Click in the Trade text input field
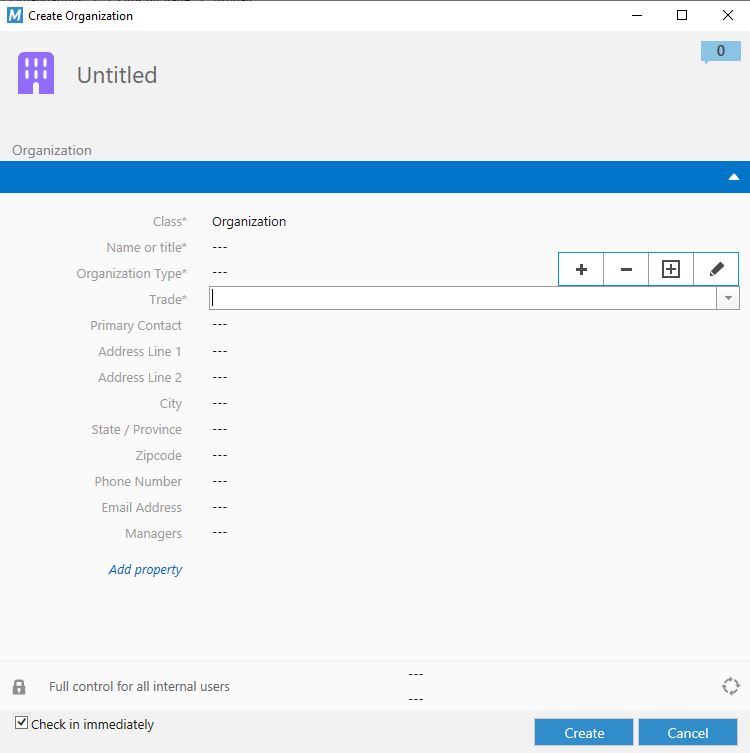 point(462,298)
